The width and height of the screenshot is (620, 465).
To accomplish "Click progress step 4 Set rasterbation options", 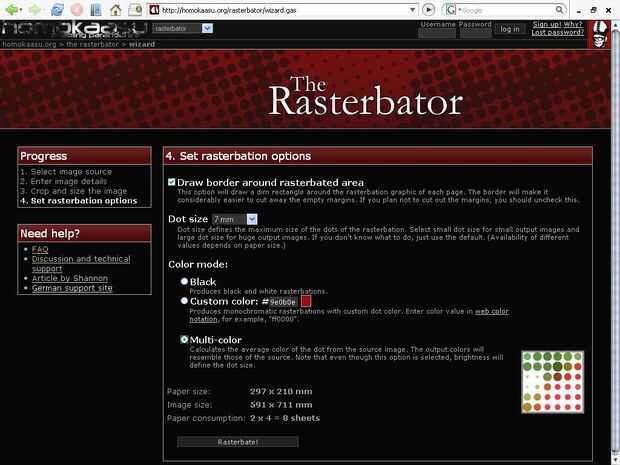I will pos(79,200).
